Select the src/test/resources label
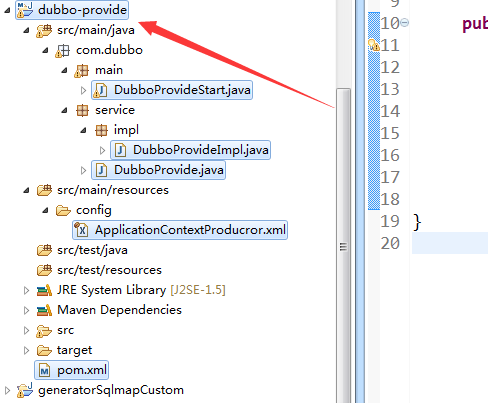The height and width of the screenshot is (403, 488). pos(109,270)
